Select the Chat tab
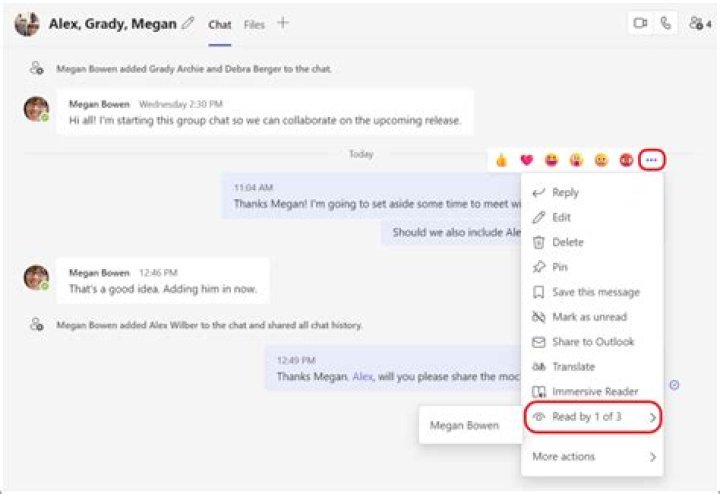Viewport: 720px width, 494px height. [x=219, y=24]
